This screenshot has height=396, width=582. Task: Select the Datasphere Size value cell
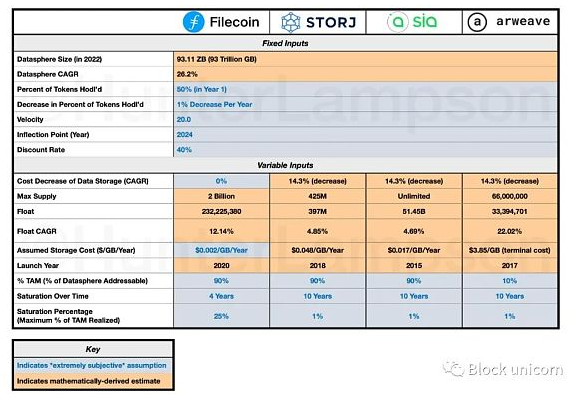click(365, 59)
